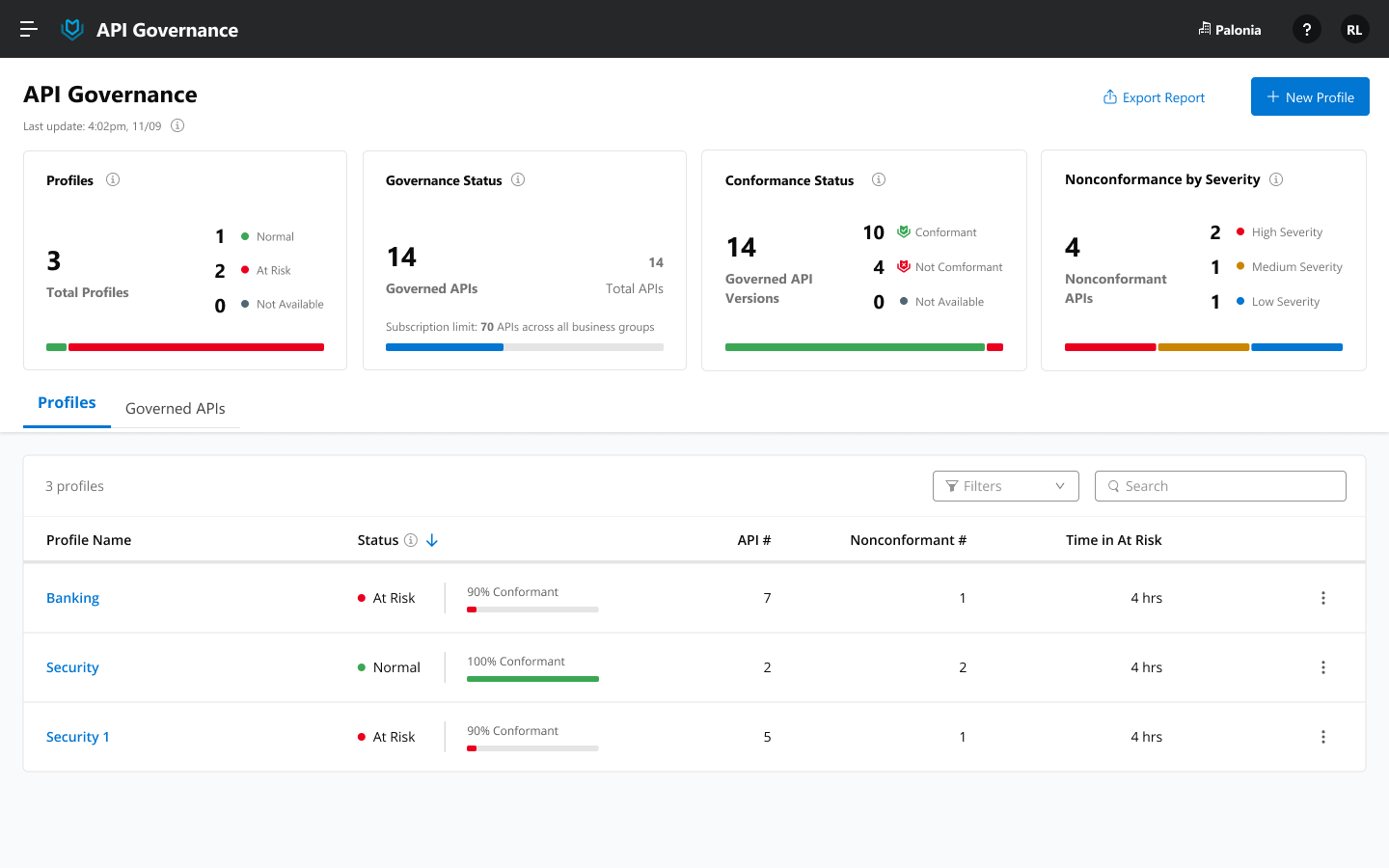Click 'Not Conformant' legend label
Image resolution: width=1389 pixels, height=868 pixels.
pos(959,267)
